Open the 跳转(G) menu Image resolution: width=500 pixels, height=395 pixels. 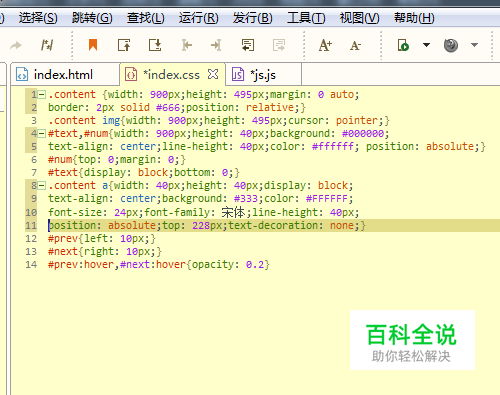click(92, 18)
